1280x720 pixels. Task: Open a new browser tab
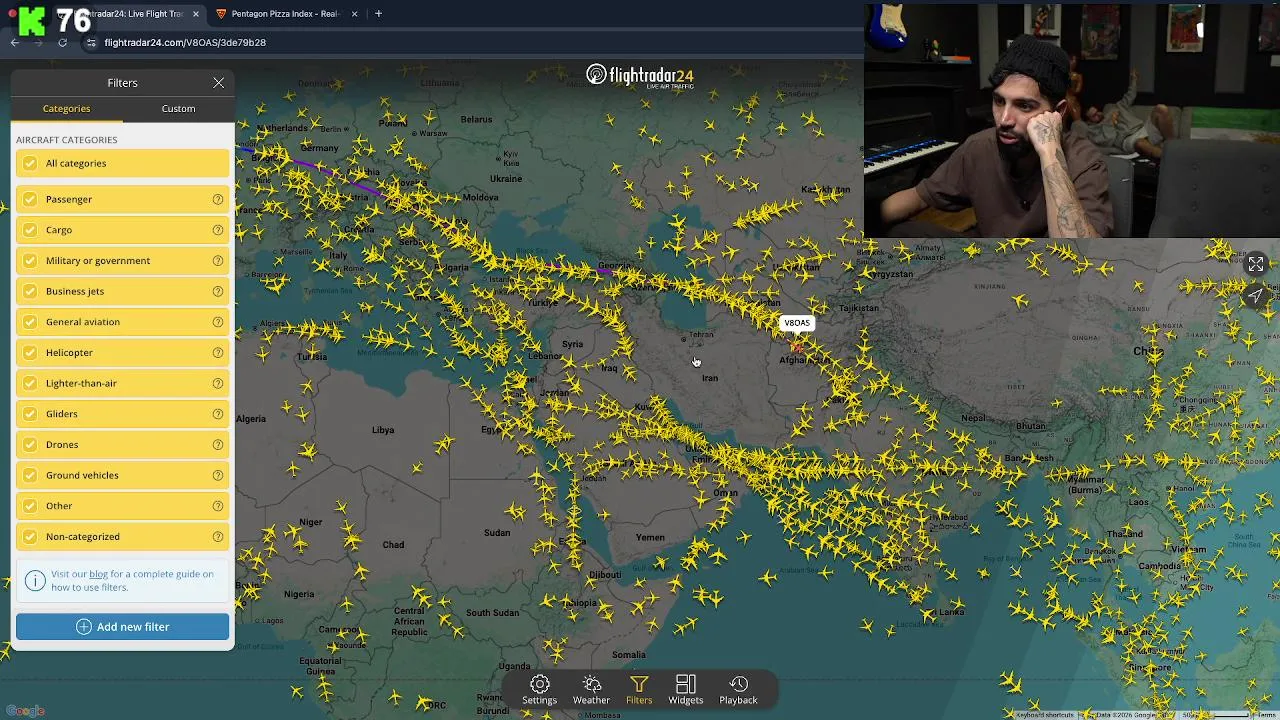click(378, 14)
